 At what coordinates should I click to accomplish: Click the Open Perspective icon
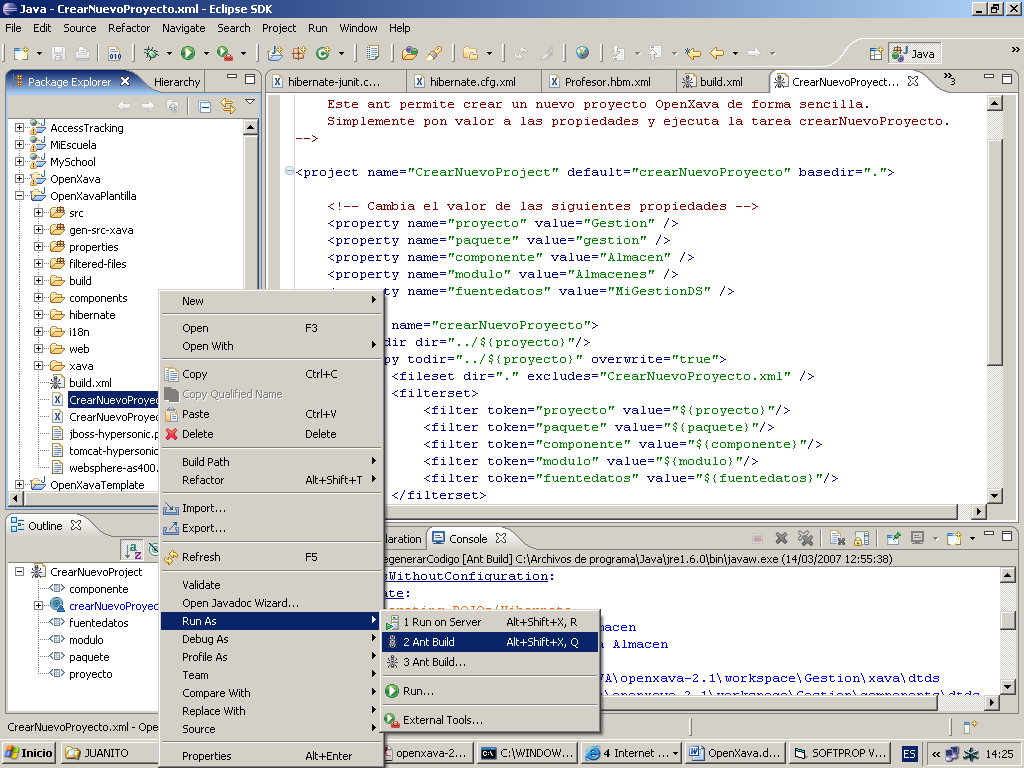click(876, 53)
